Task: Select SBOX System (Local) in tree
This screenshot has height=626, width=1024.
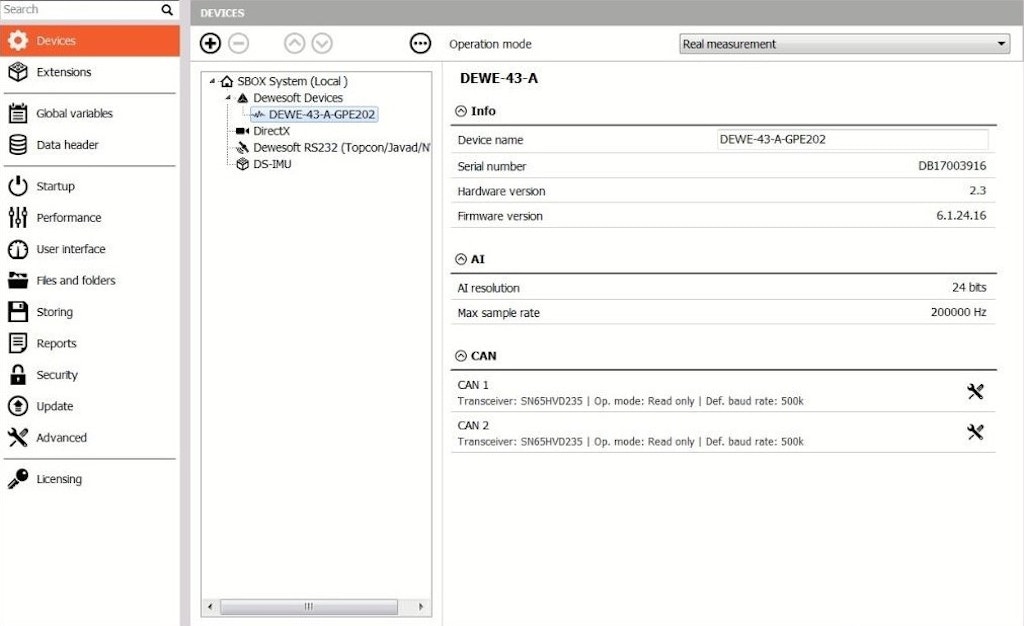Action: coord(292,82)
